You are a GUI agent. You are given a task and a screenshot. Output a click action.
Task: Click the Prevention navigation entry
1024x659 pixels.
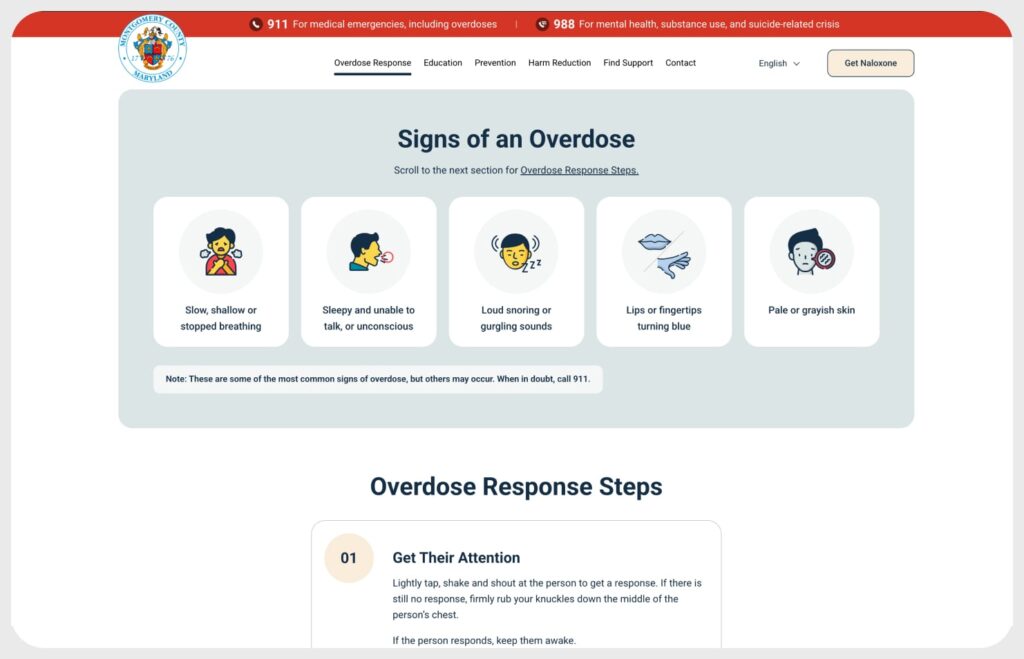coord(495,62)
